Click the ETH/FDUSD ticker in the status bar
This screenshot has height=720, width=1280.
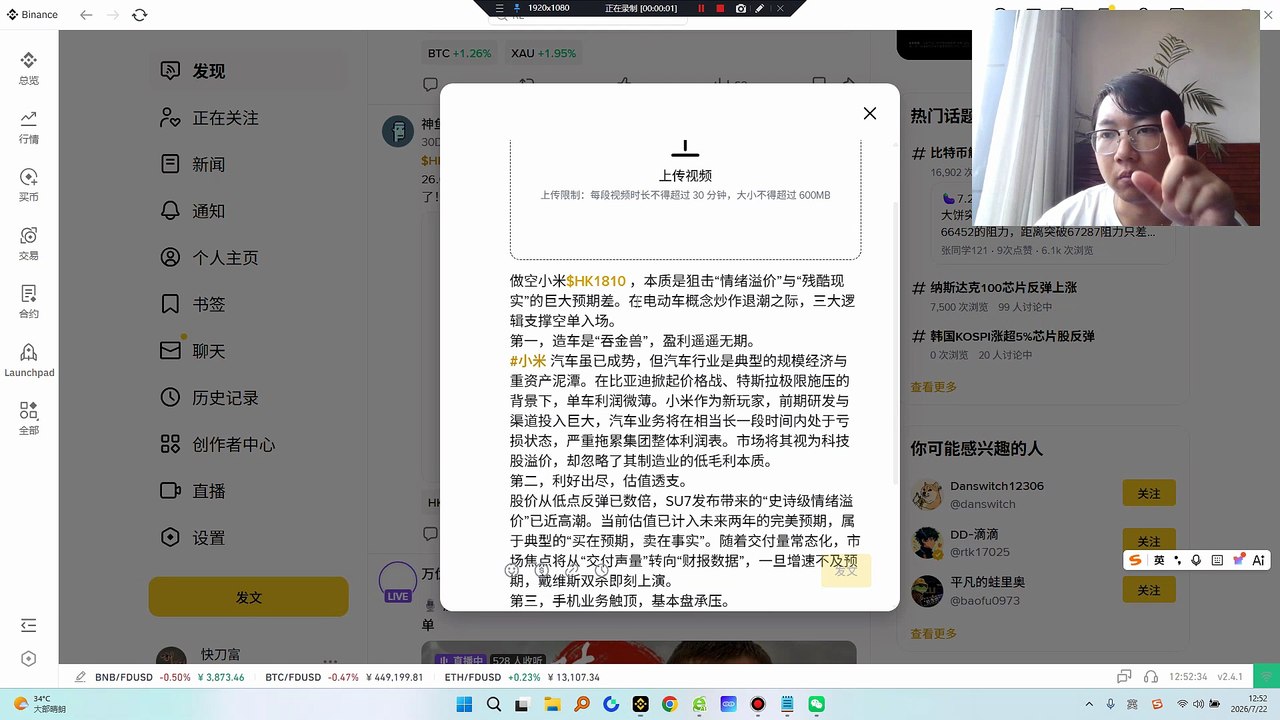tap(521, 677)
